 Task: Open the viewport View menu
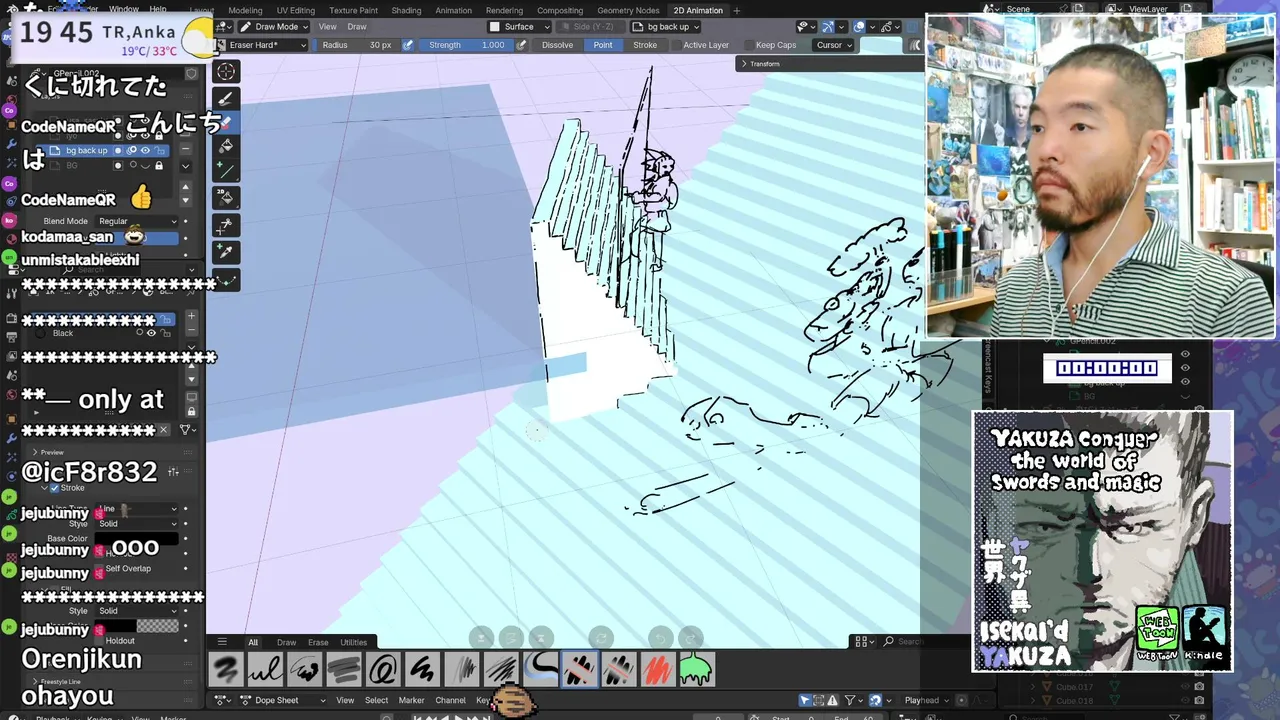327,27
